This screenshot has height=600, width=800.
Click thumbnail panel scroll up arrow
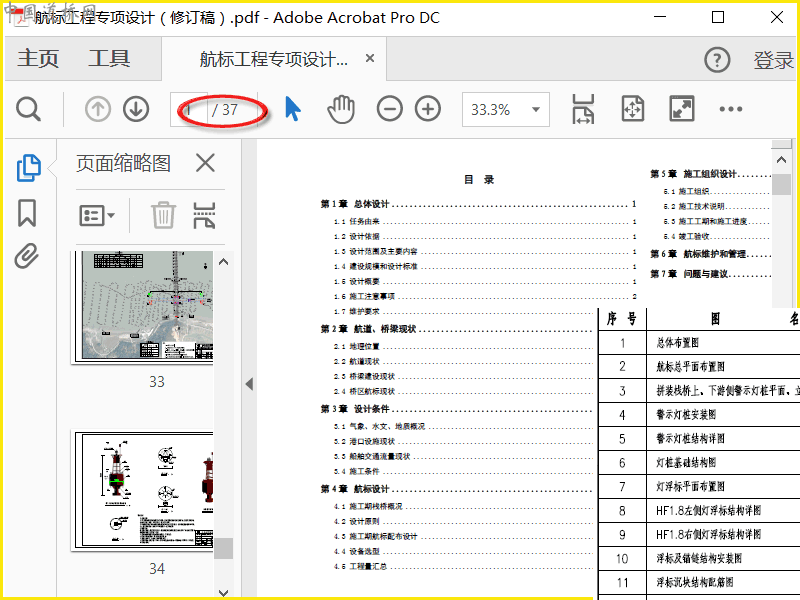(223, 262)
